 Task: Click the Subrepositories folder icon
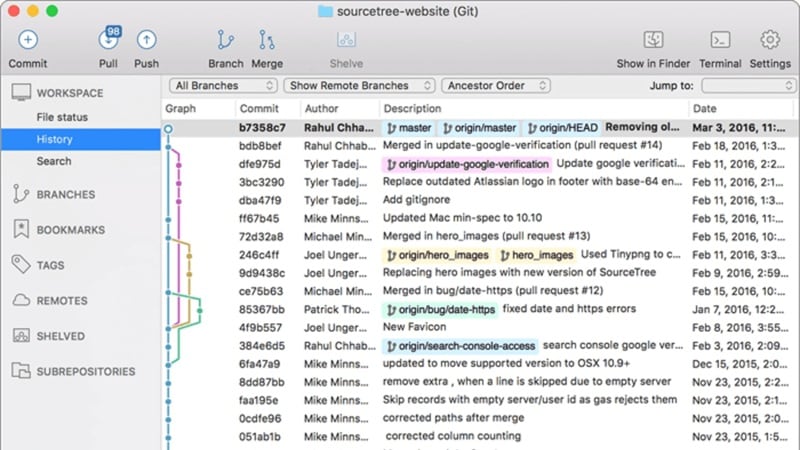point(21,370)
